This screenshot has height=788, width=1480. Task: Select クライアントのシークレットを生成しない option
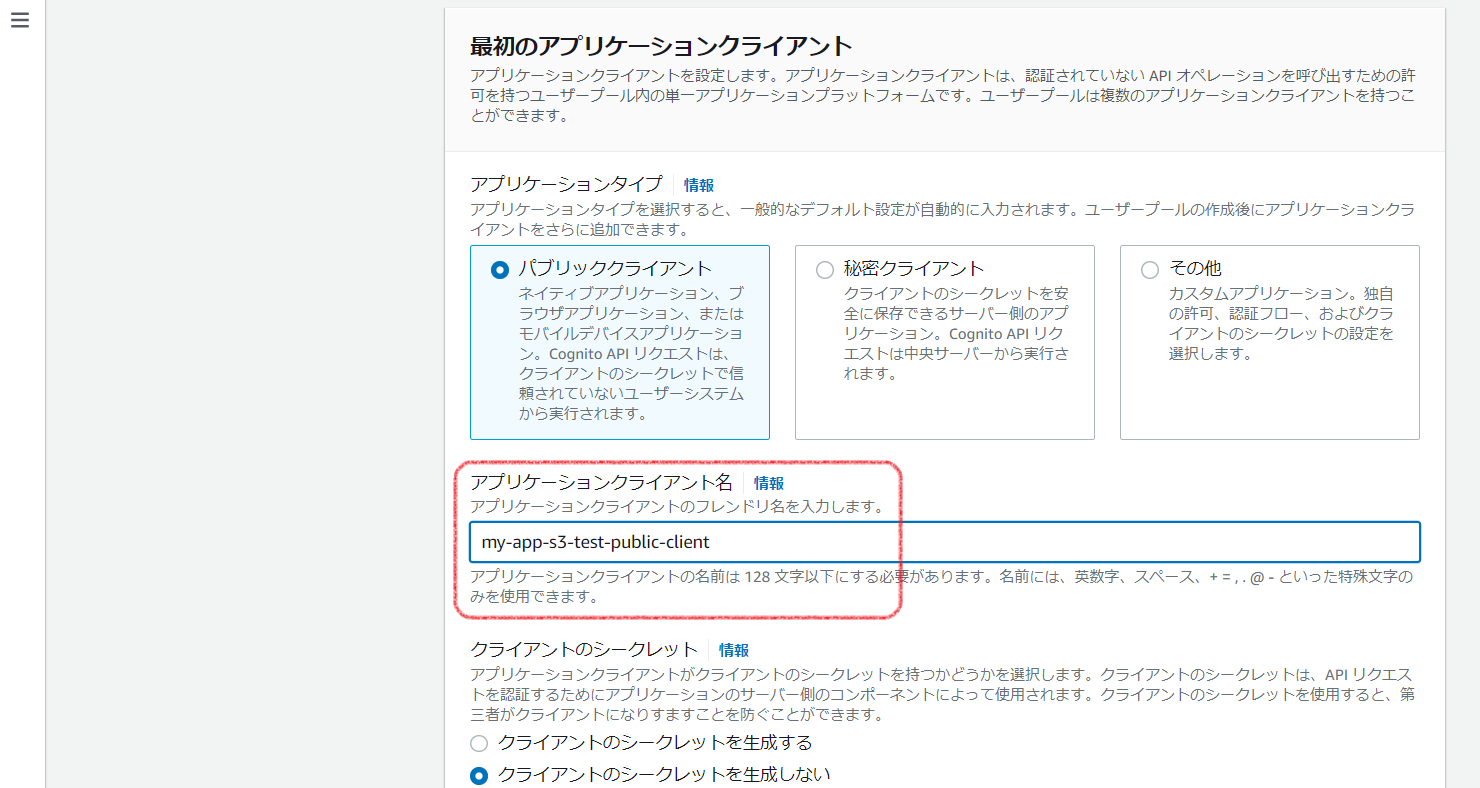pos(479,775)
